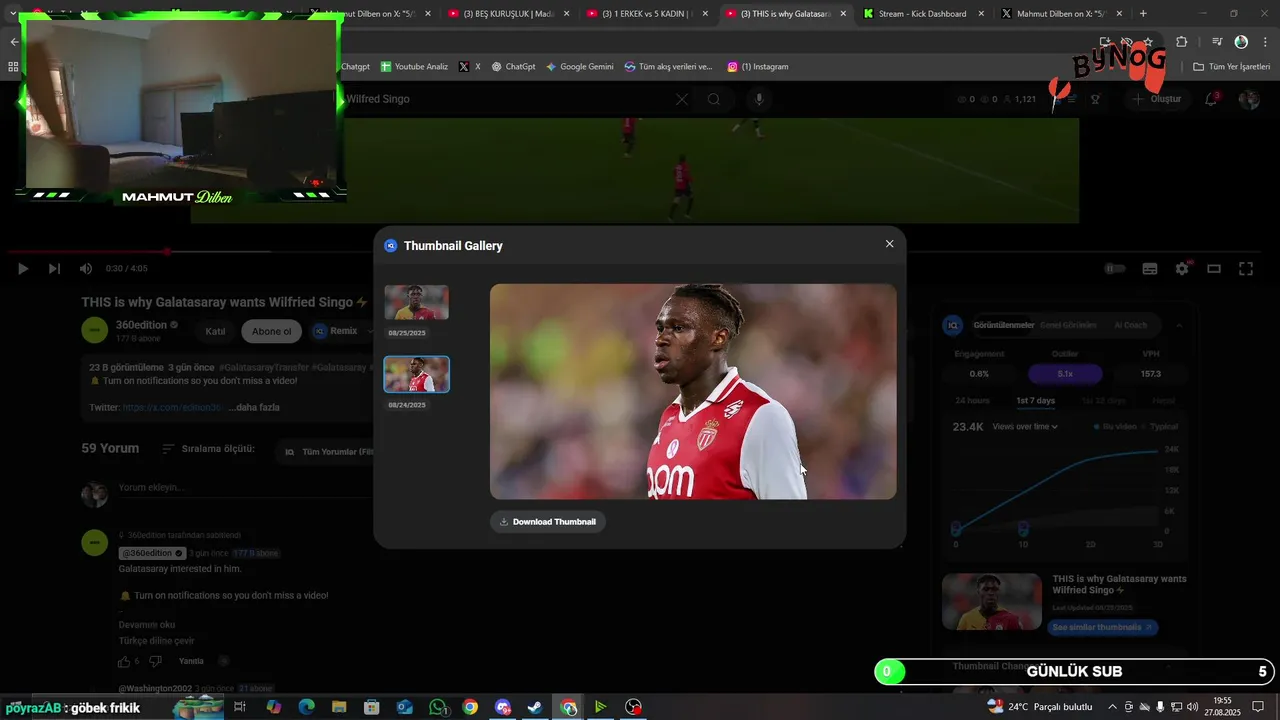Image resolution: width=1280 pixels, height=720 pixels.
Task: Open Steam from the taskbar
Action: pos(535,707)
